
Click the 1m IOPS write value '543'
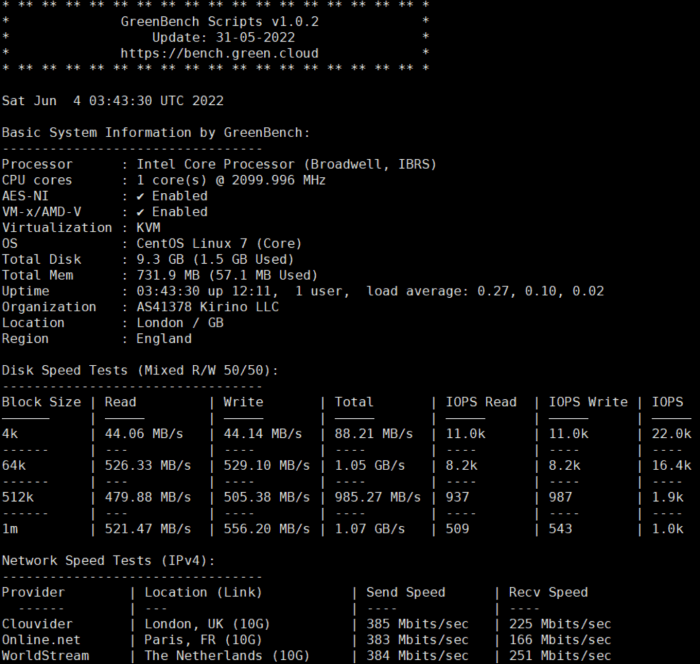pyautogui.click(x=560, y=529)
